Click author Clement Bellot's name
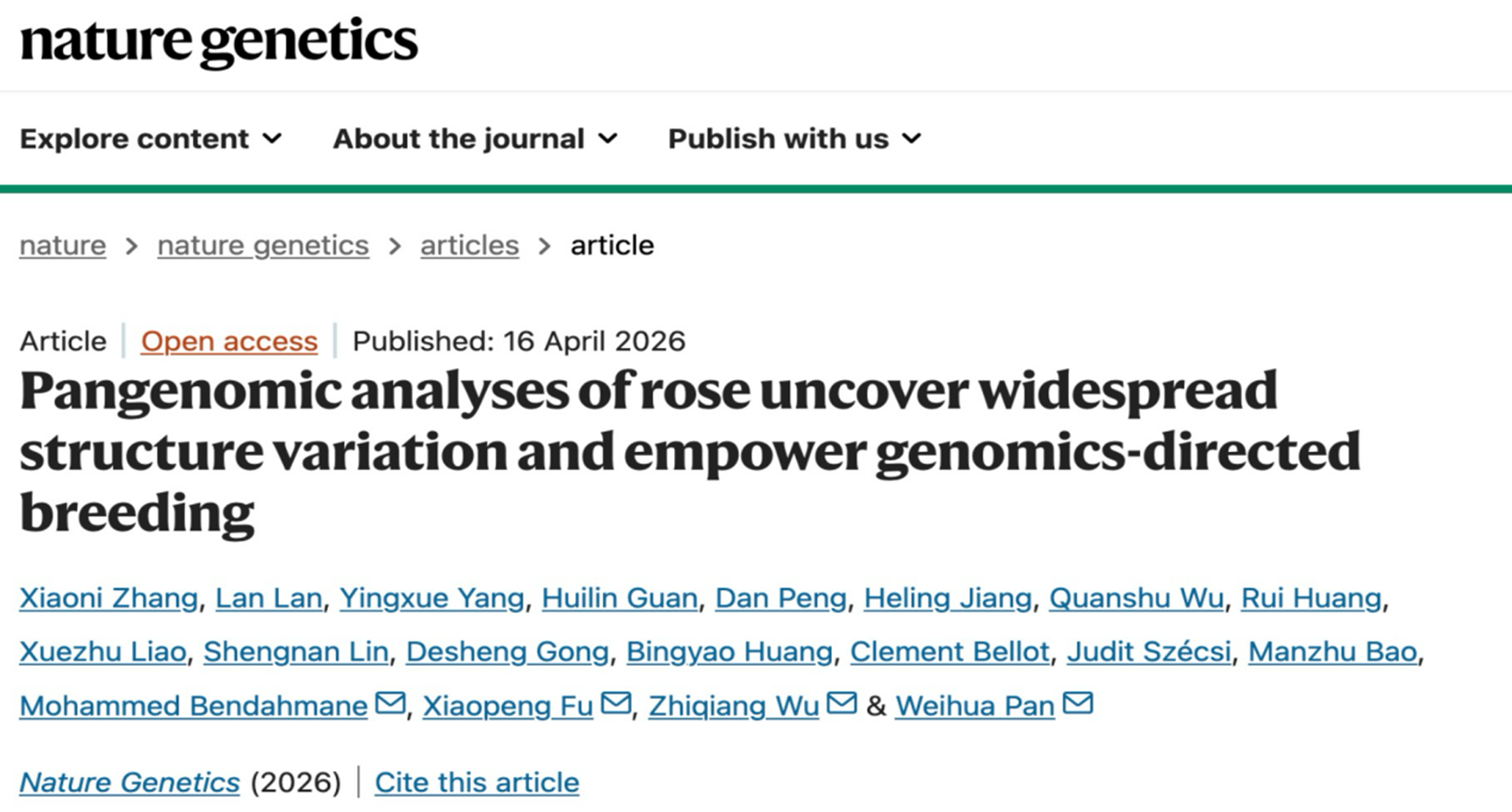The height and width of the screenshot is (812, 1512). (x=949, y=651)
